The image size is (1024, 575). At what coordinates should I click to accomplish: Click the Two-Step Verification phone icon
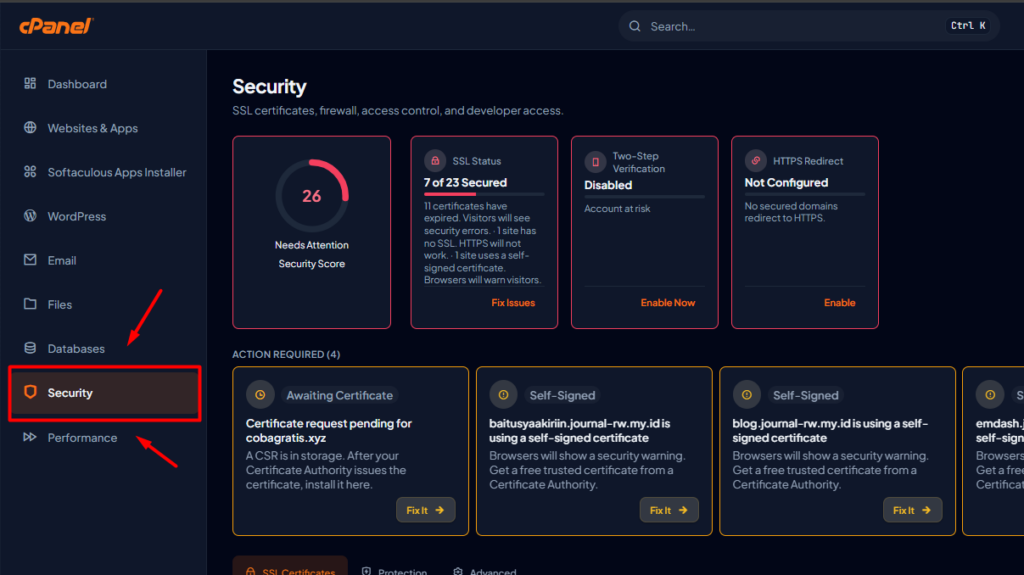595,162
